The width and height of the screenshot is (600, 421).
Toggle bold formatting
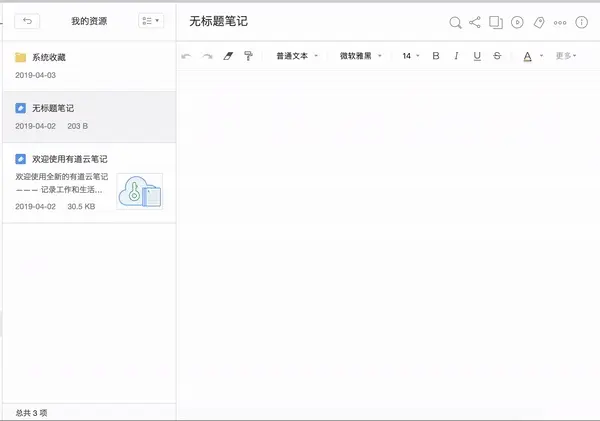click(436, 56)
